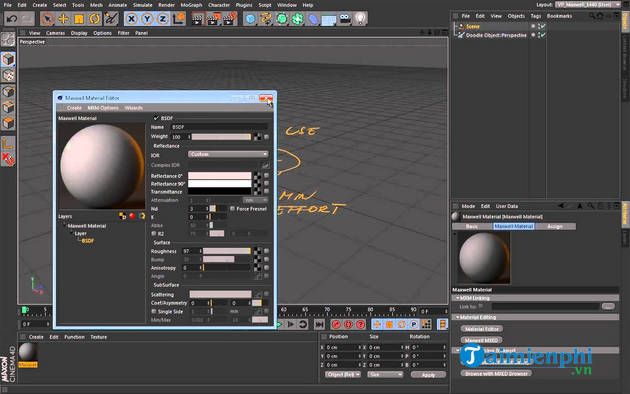Open the green Array modeling icon
The width and height of the screenshot is (630, 394).
(297, 19)
